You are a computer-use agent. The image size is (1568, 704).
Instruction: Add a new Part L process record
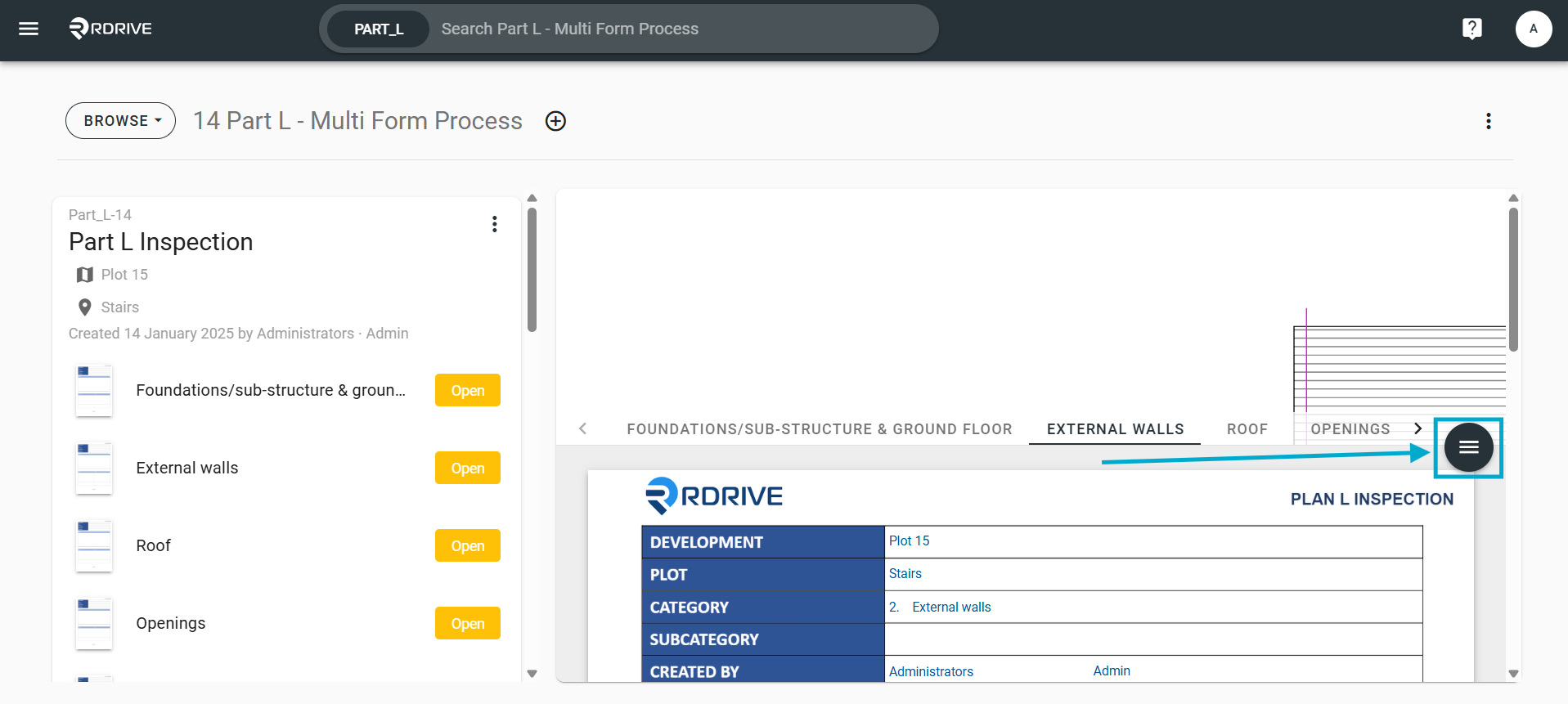pos(555,121)
